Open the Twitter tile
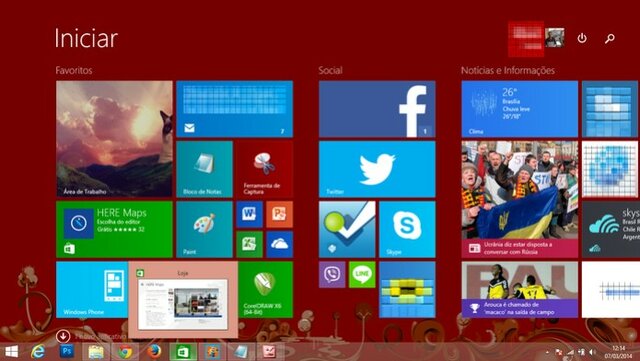The image size is (640, 361). pos(377,169)
